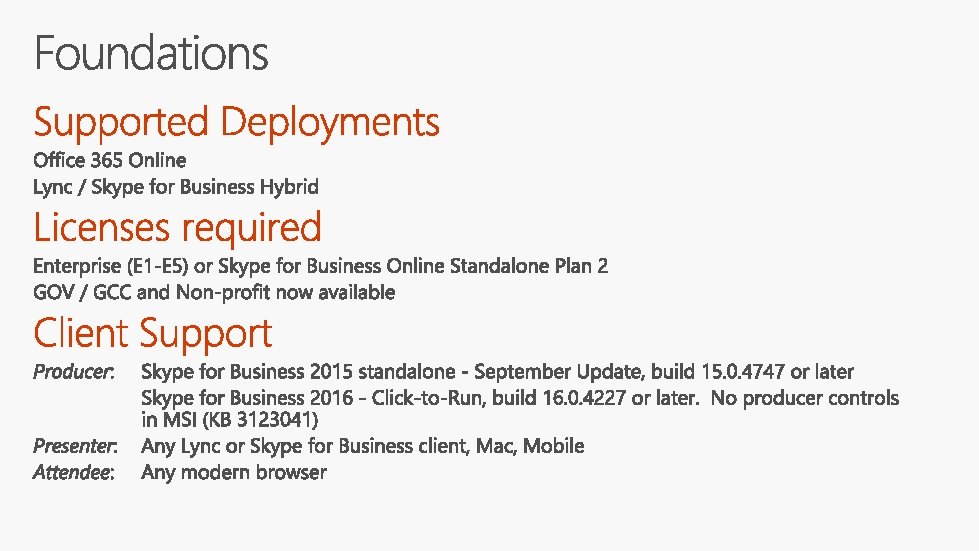The width and height of the screenshot is (979, 551).
Task: Click the KB 3123041 reference
Action: (x=260, y=420)
